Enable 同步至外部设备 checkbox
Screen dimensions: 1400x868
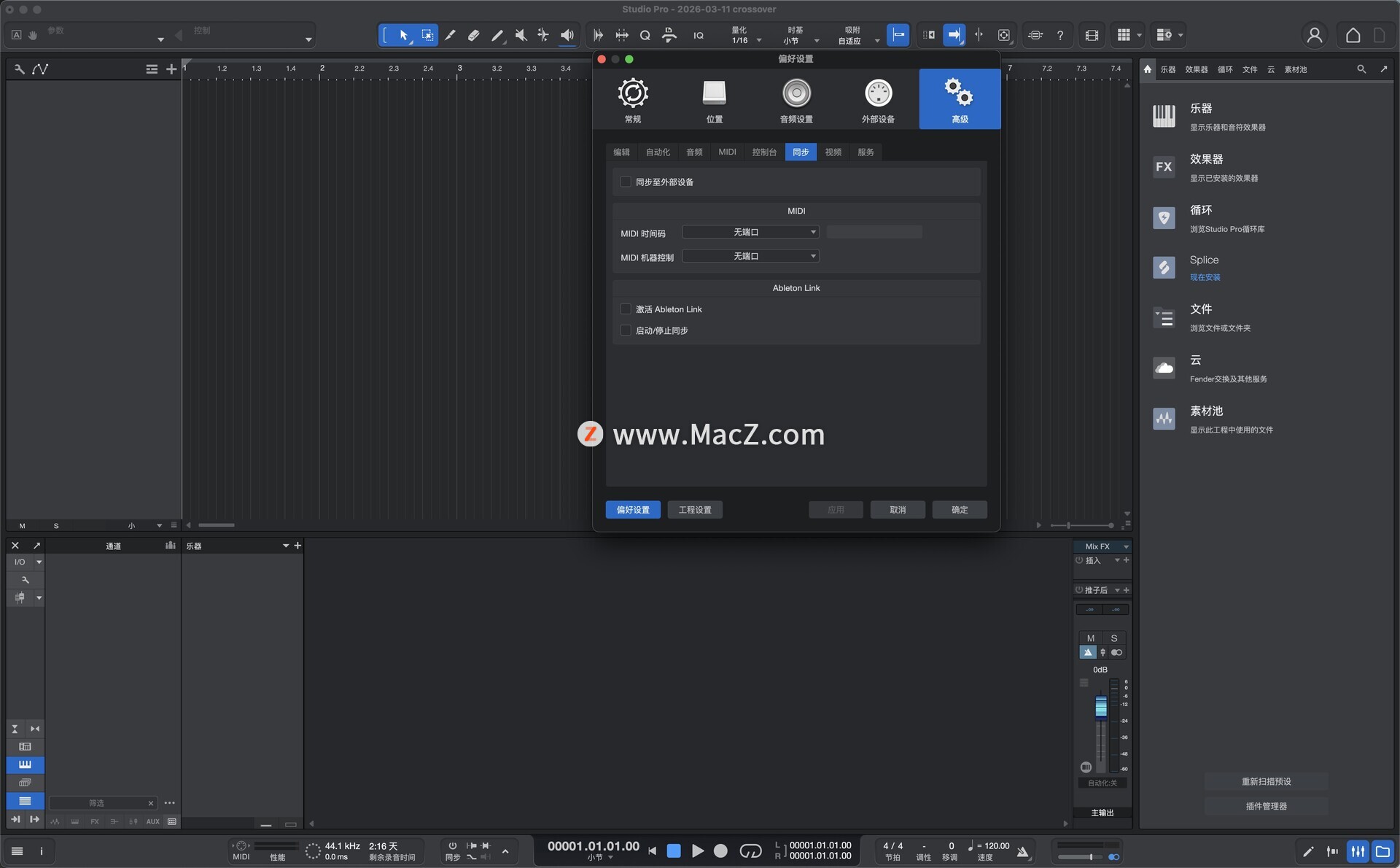pos(626,182)
